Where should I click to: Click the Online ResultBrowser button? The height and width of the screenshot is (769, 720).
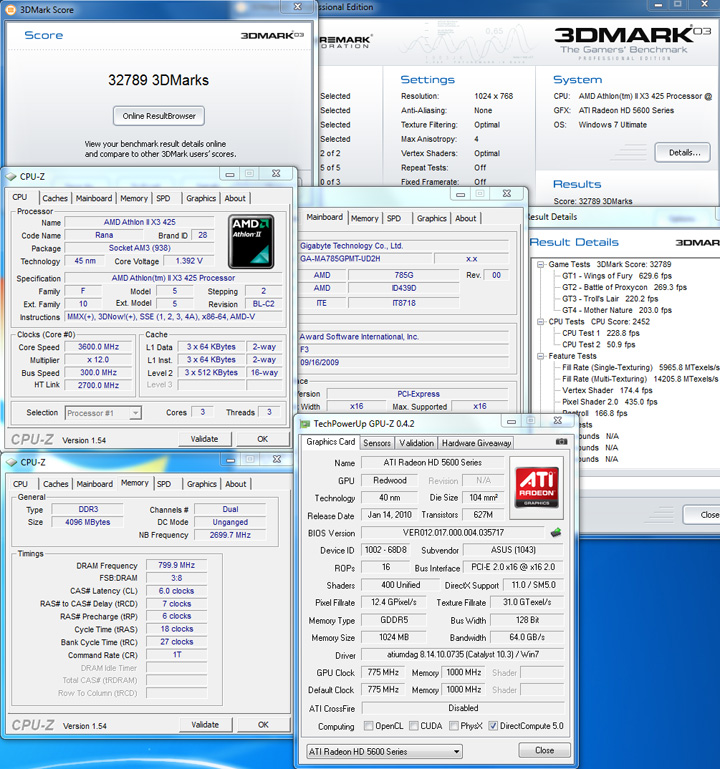pos(159,116)
